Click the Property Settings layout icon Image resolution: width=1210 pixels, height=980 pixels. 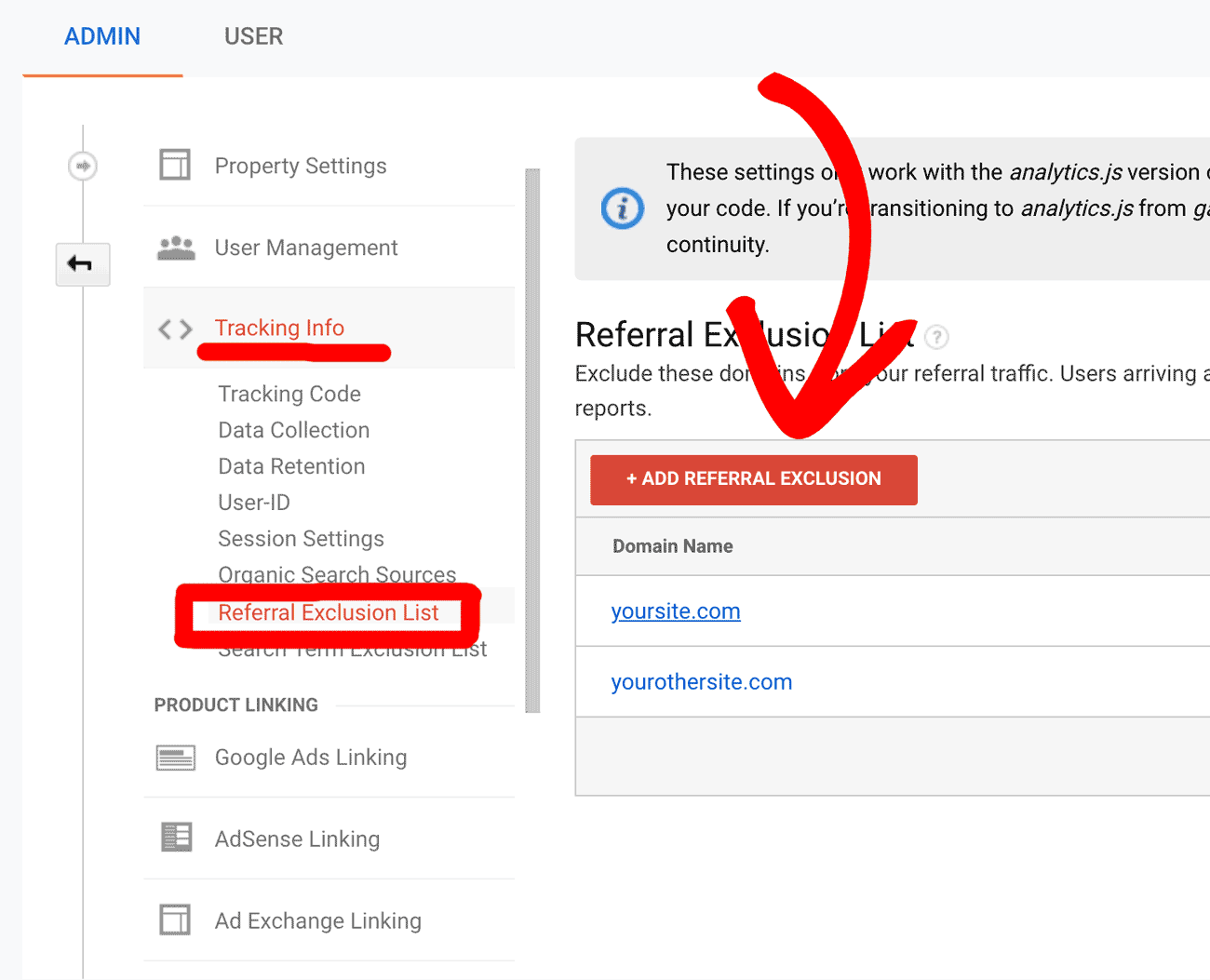[x=175, y=165]
